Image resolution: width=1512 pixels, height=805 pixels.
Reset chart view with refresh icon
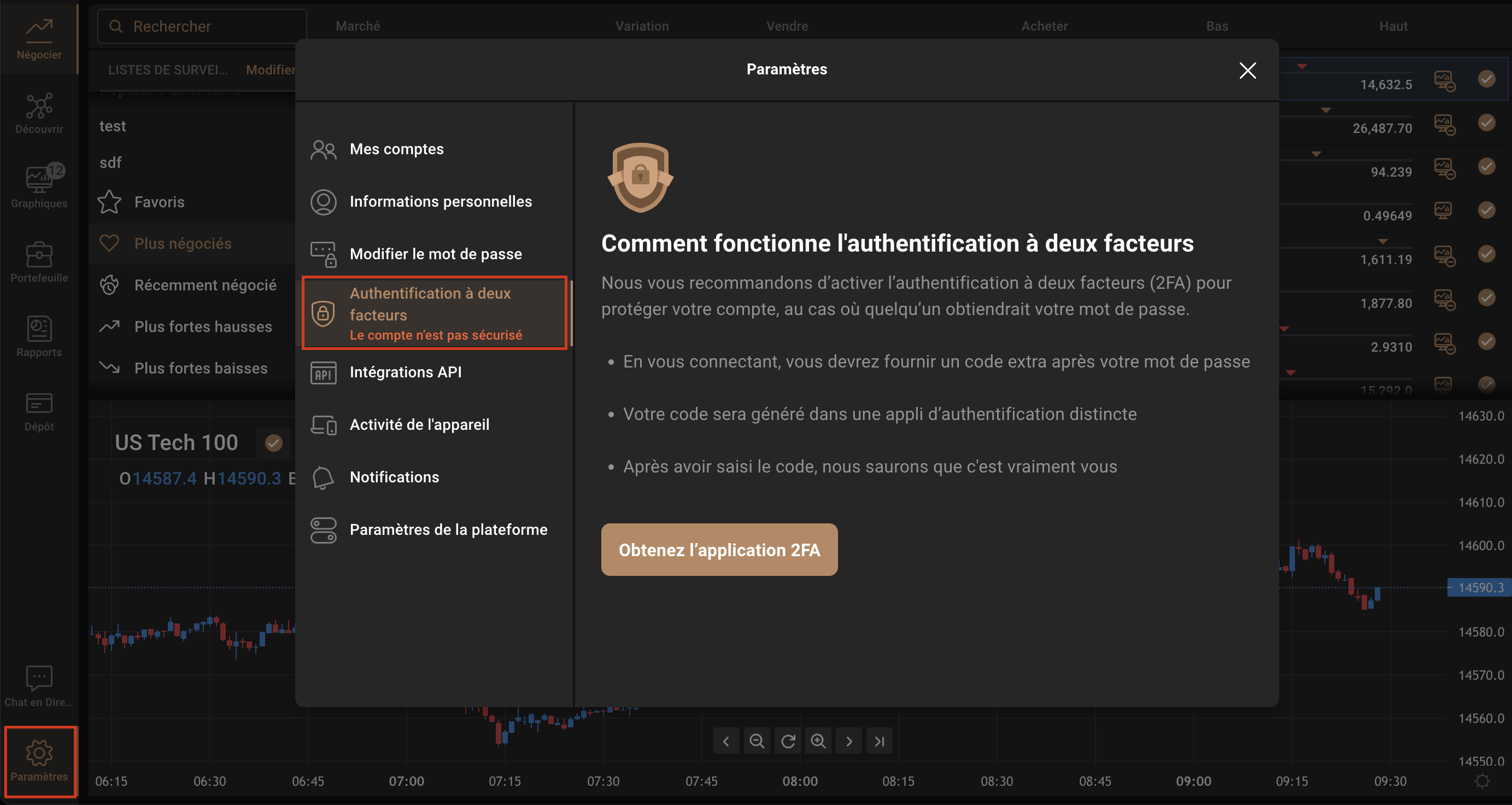pyautogui.click(x=788, y=741)
